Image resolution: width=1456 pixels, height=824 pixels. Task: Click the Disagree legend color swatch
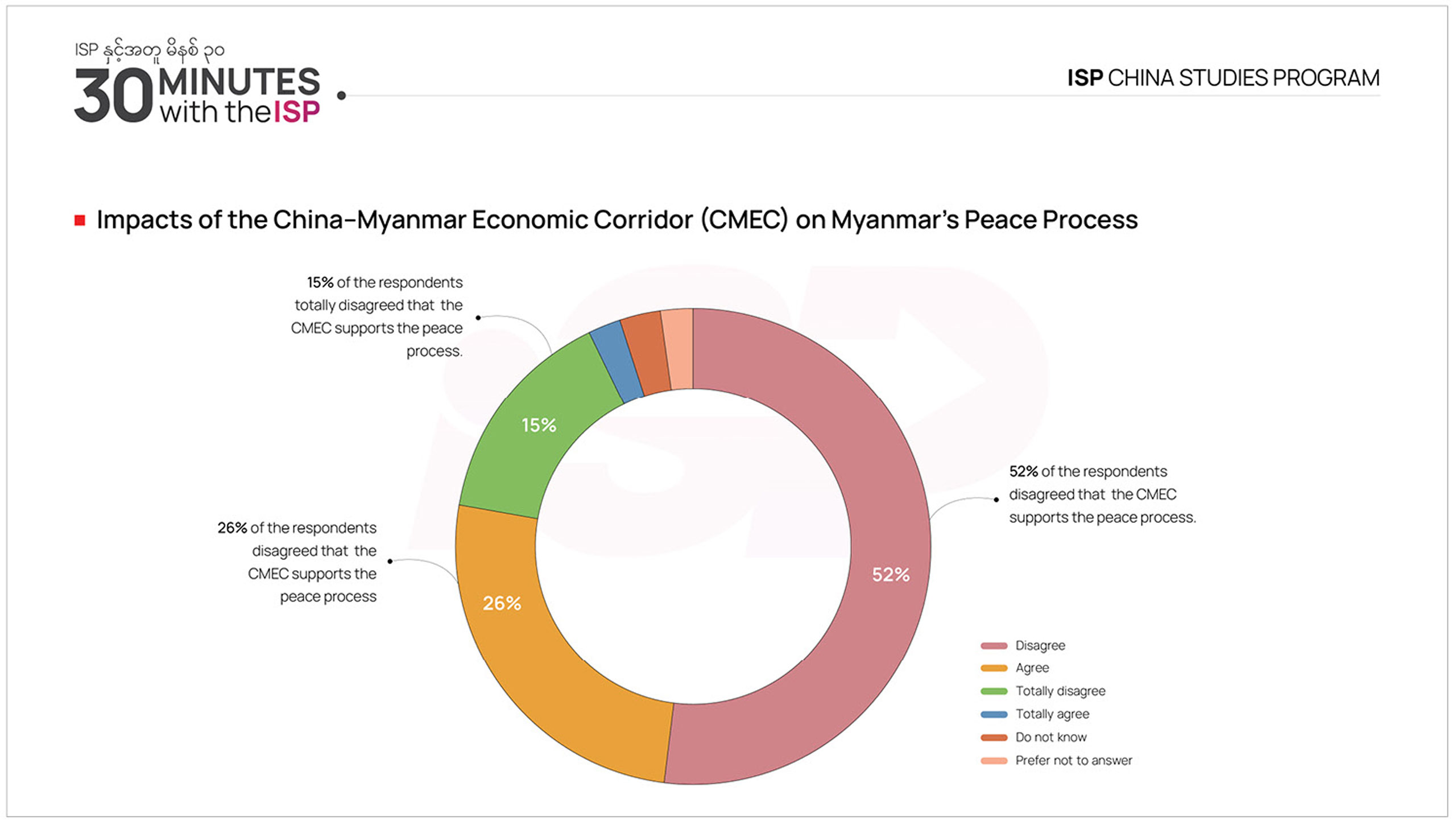coord(994,645)
